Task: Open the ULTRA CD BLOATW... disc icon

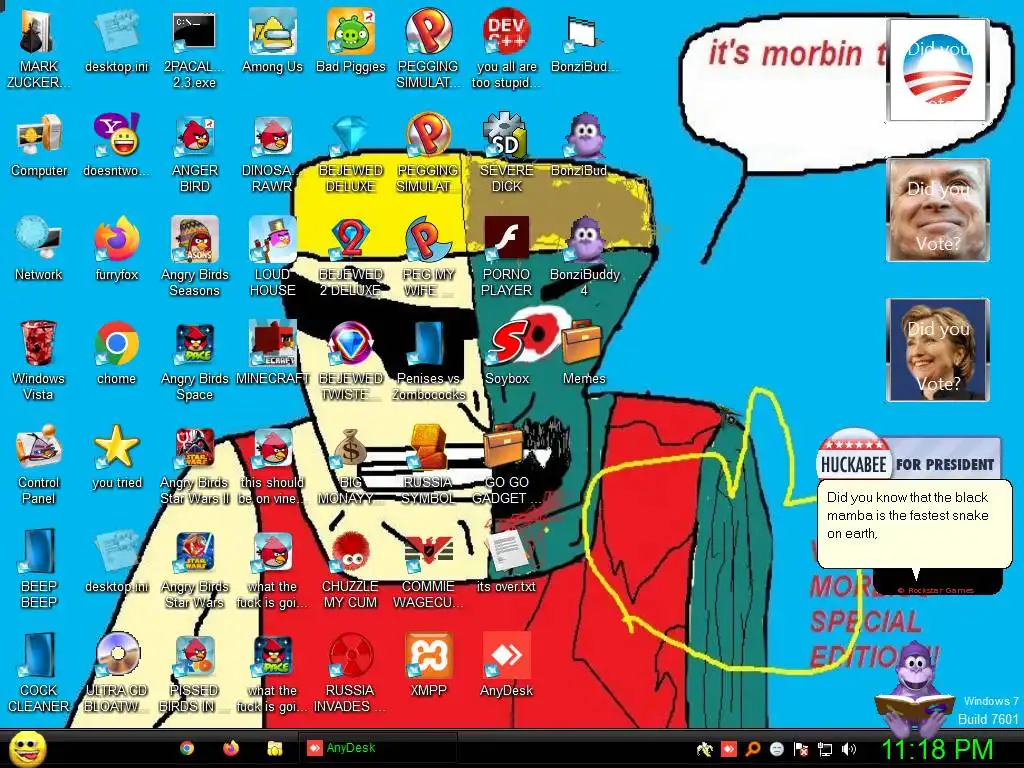Action: pyautogui.click(x=118, y=654)
